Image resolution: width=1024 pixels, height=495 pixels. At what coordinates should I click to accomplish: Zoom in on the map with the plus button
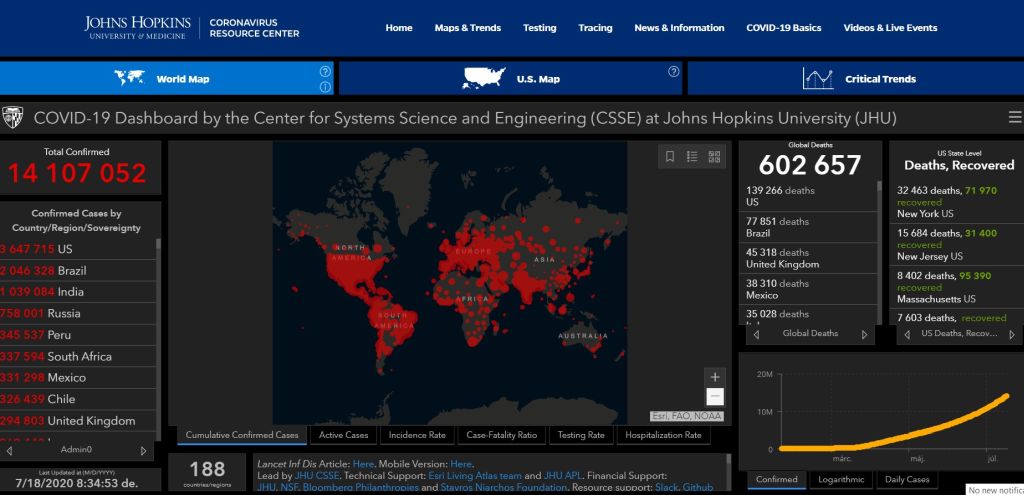pyautogui.click(x=715, y=377)
